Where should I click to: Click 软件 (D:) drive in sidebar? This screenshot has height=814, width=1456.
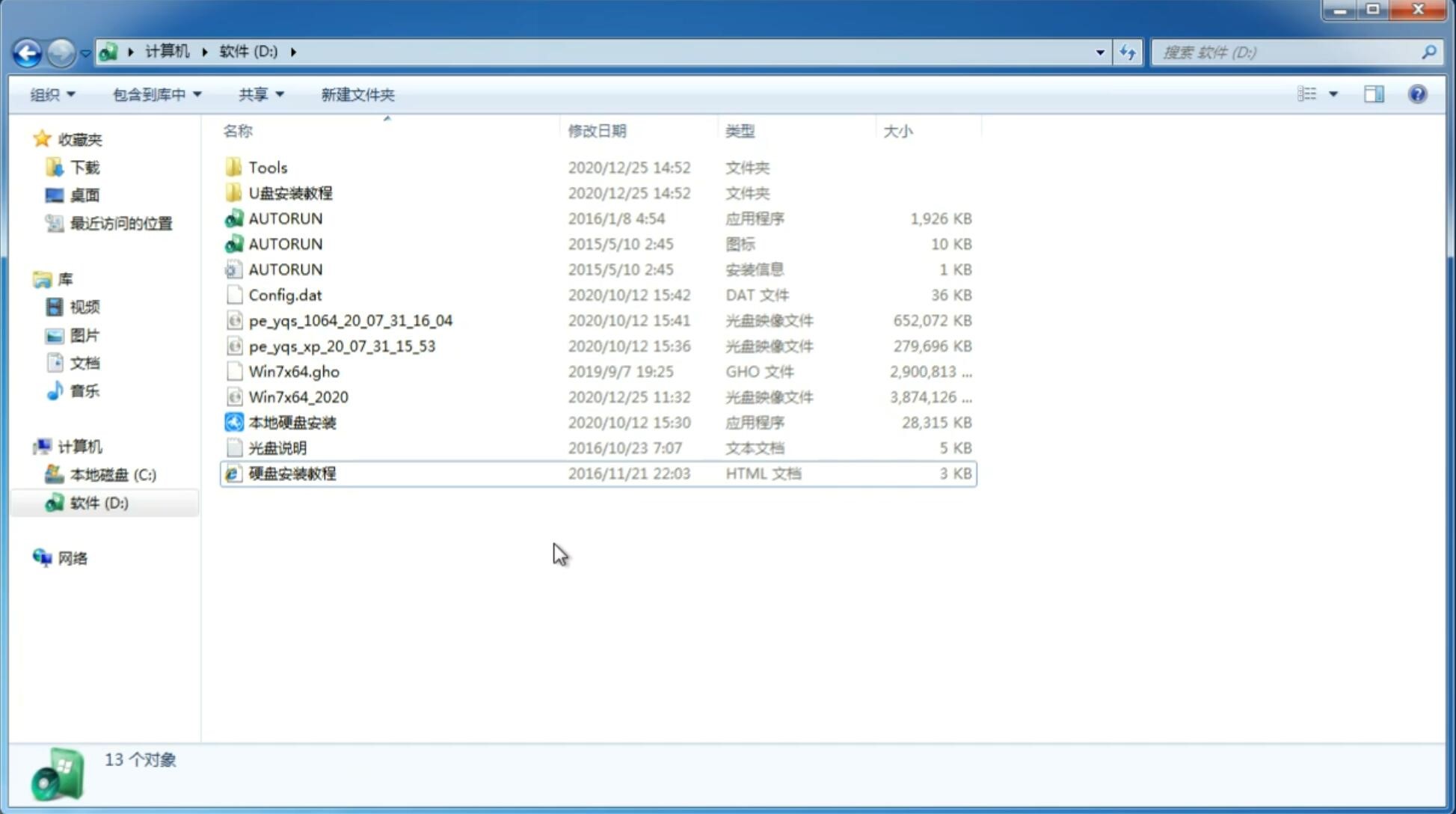(97, 502)
